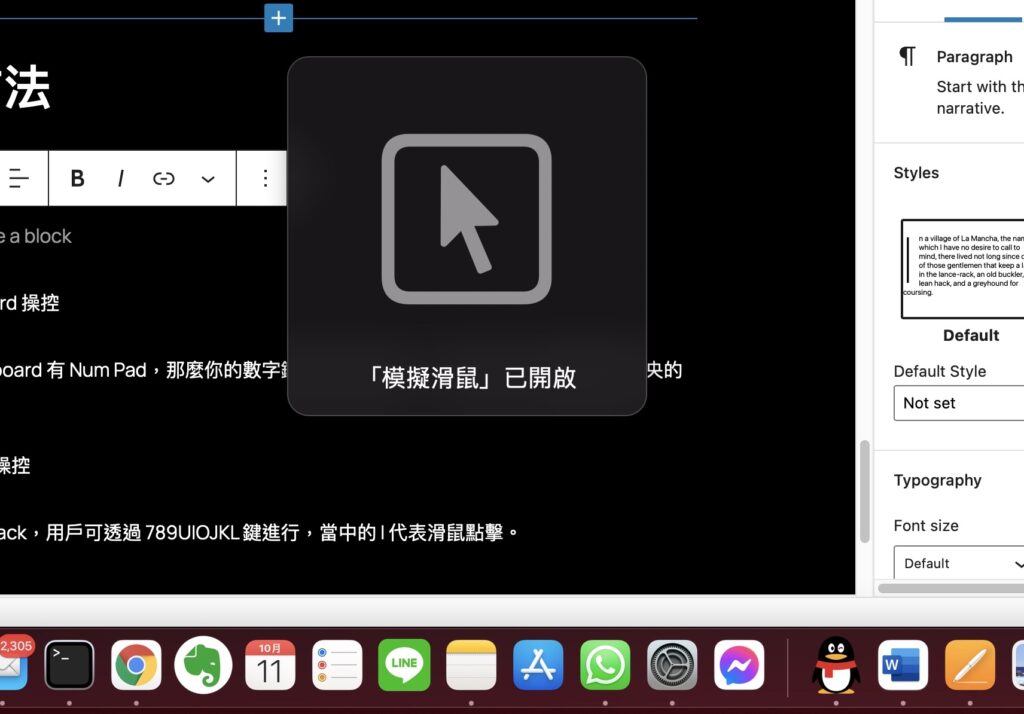This screenshot has width=1024, height=714.
Task: Click the block inserter plus button
Action: (x=278, y=17)
